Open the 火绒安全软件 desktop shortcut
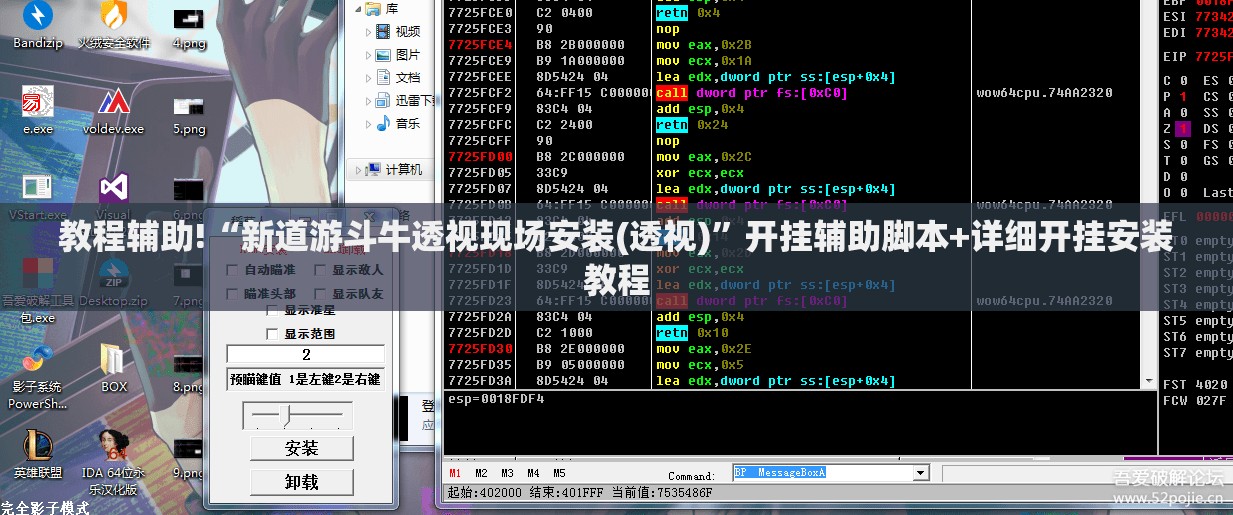 (114, 25)
